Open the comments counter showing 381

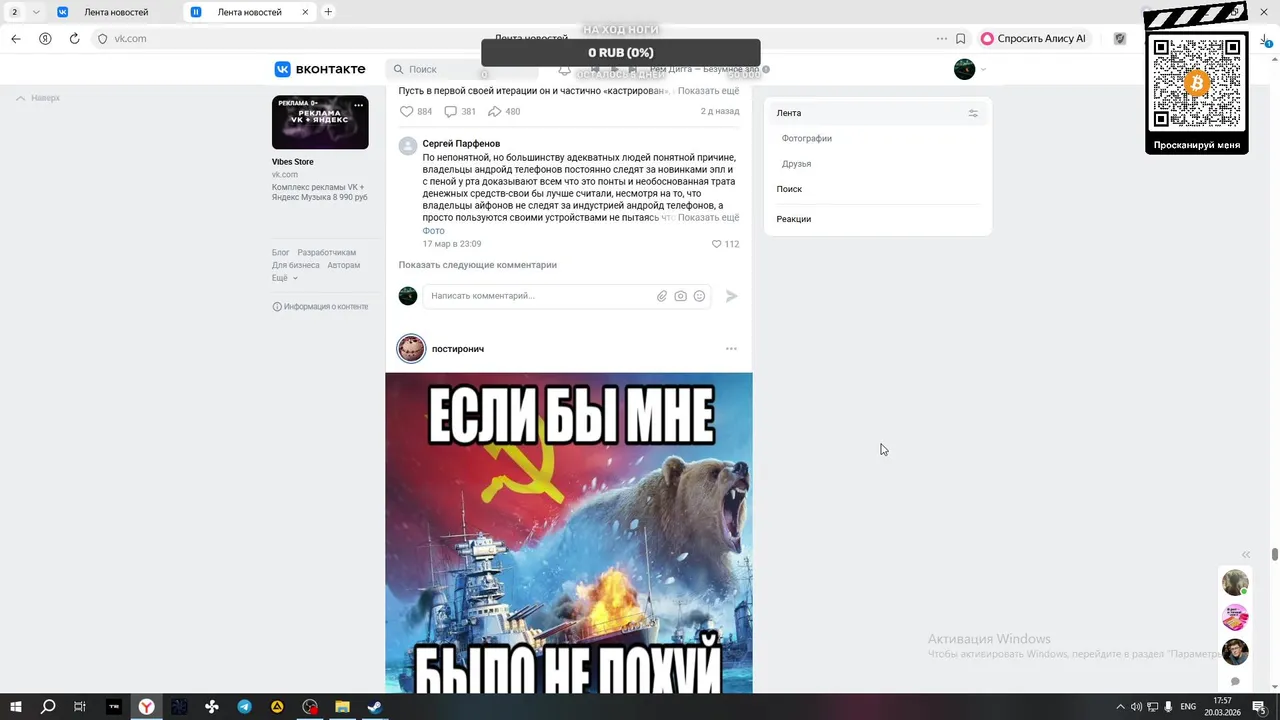coord(460,112)
